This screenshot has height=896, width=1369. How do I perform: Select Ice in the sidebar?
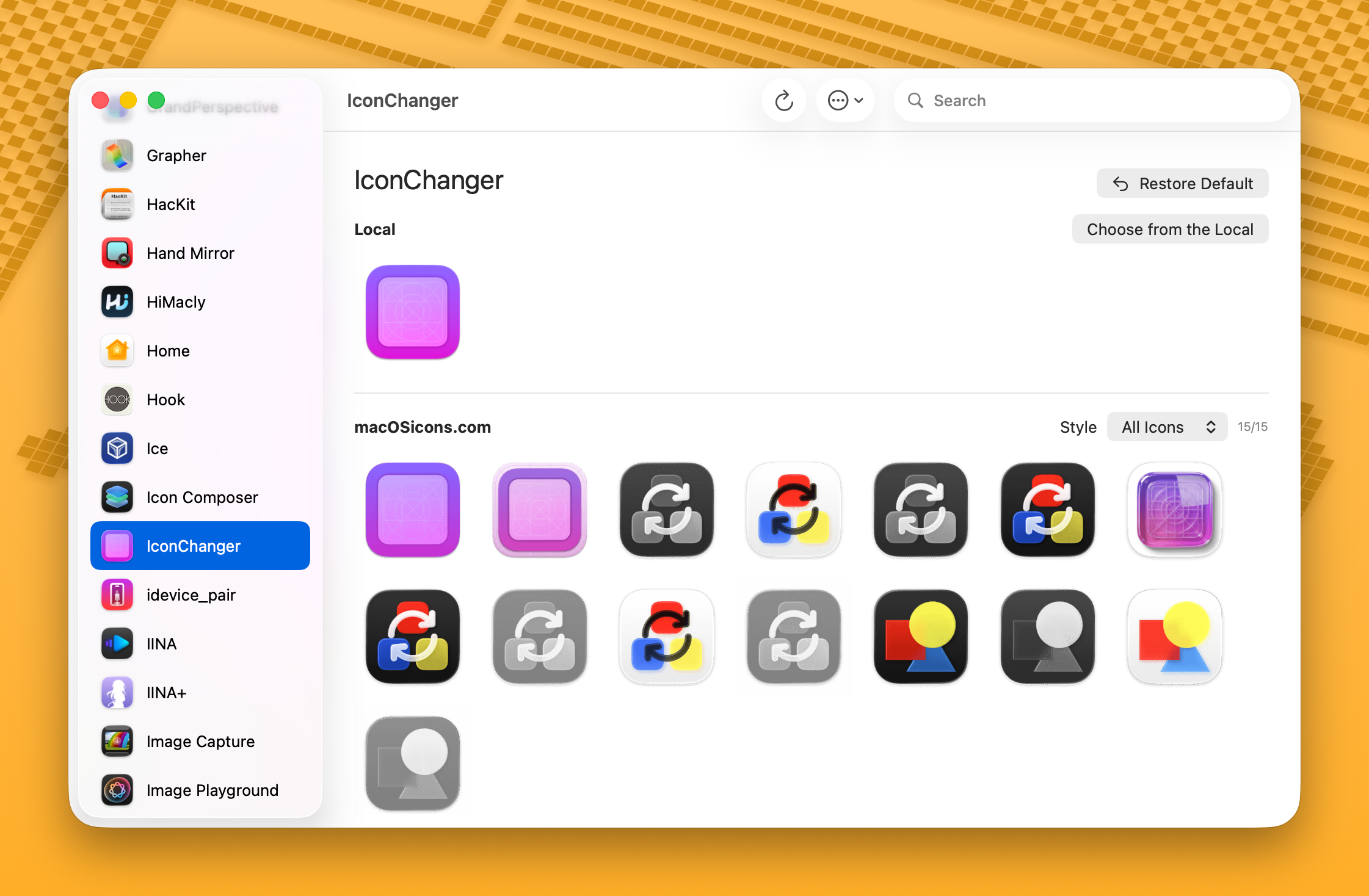click(157, 448)
